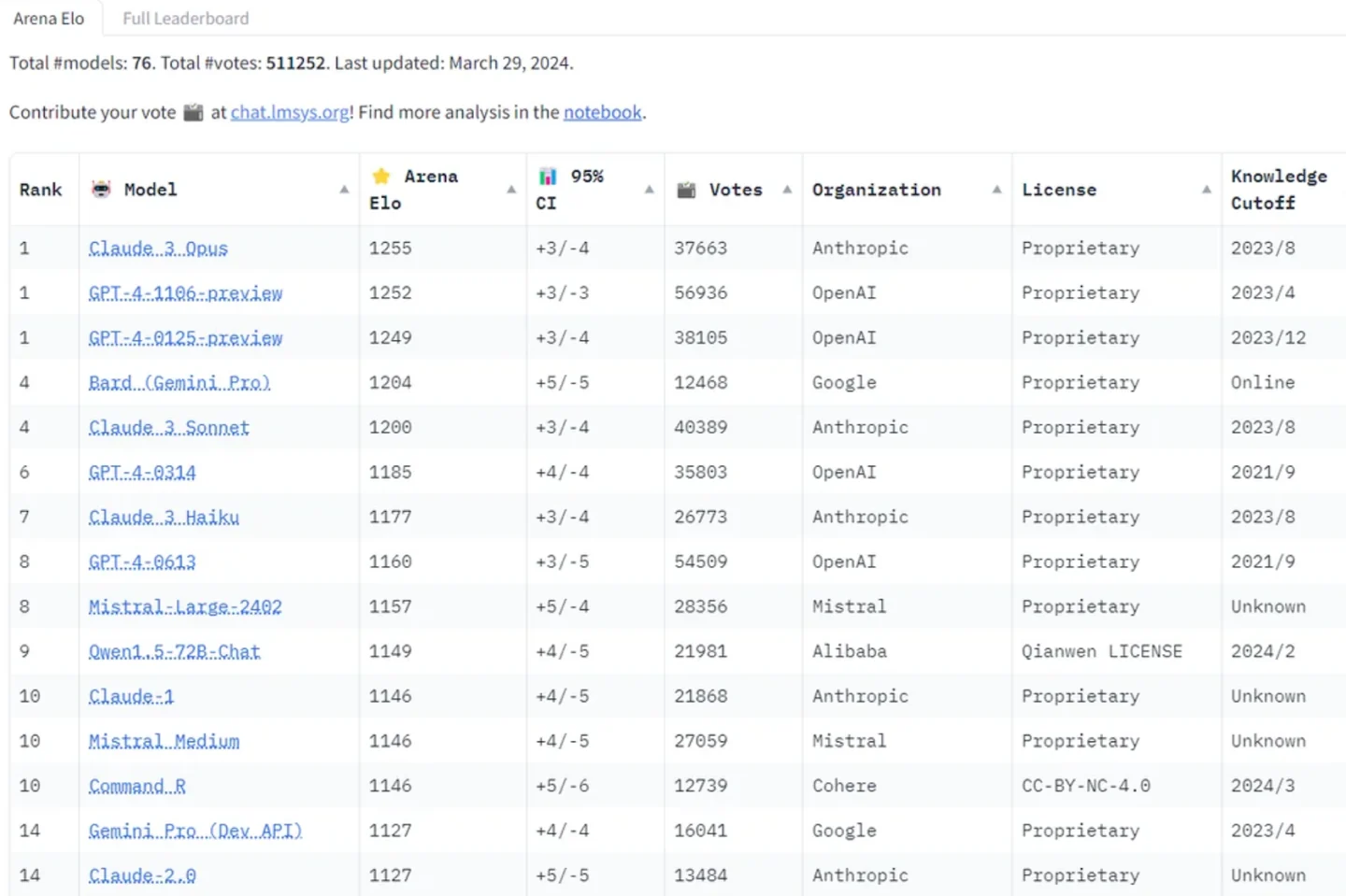This screenshot has height=896, width=1346.
Task: Open the Qwen1.5-72B-Chat link
Action: click(175, 652)
